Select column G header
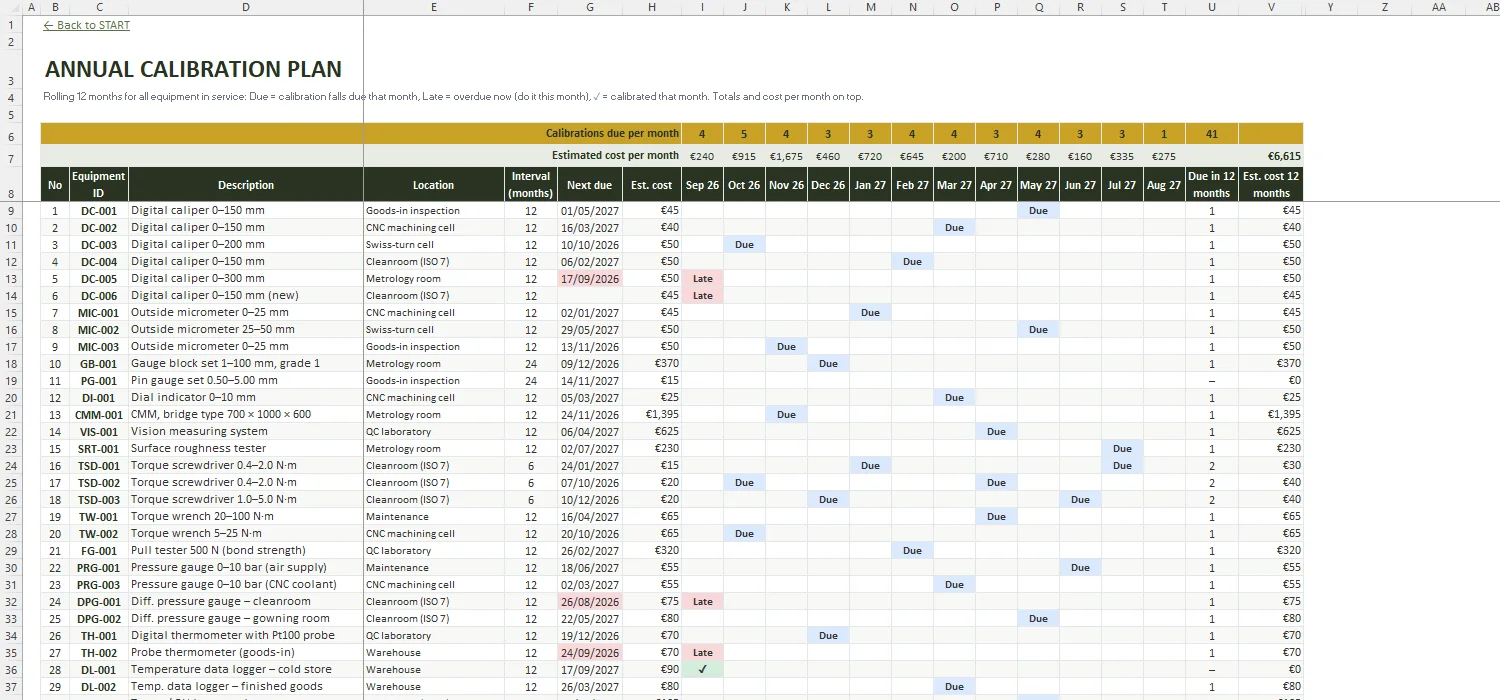This screenshot has height=700, width=1500. click(x=589, y=7)
